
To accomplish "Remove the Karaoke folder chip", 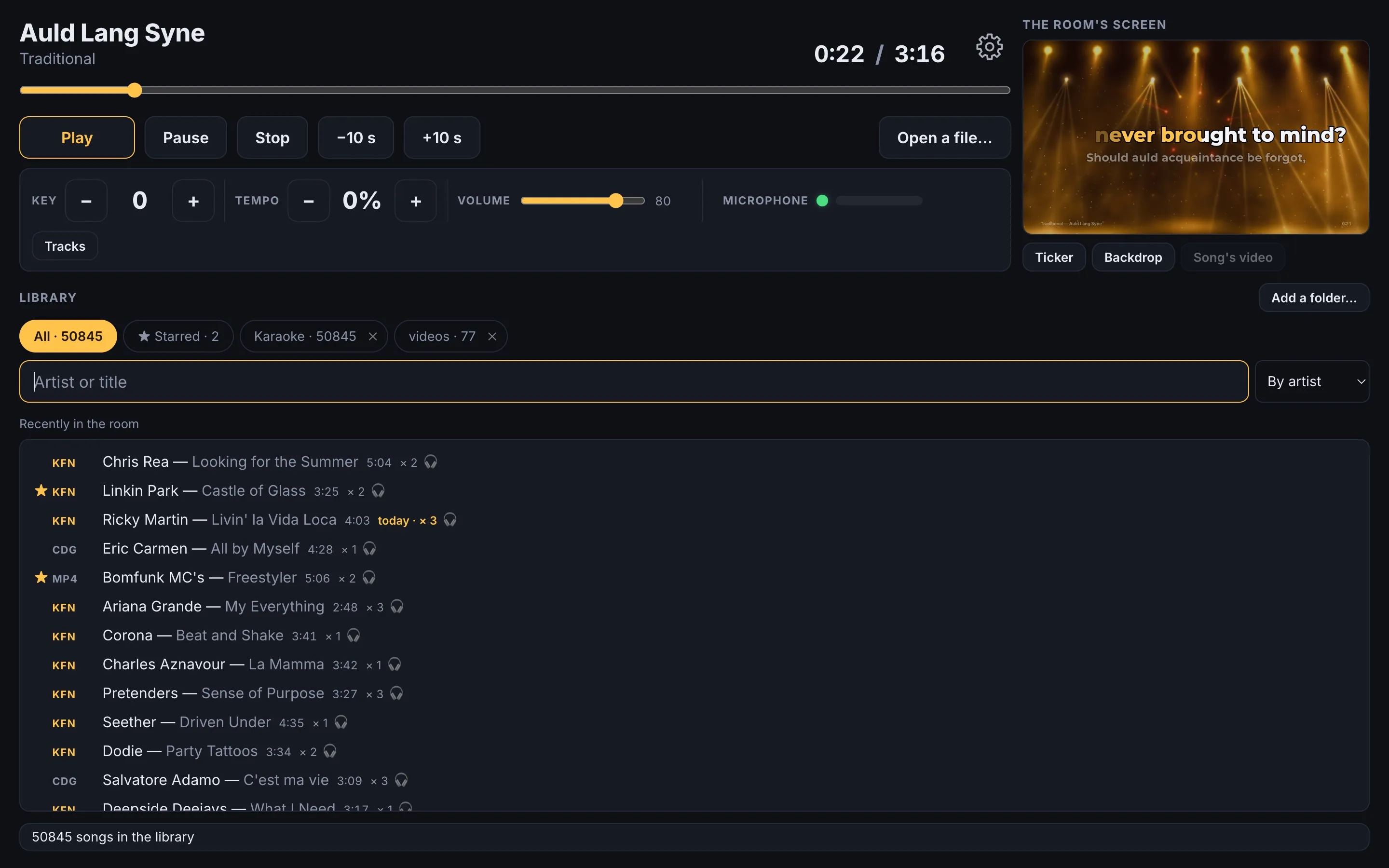I will (x=373, y=337).
